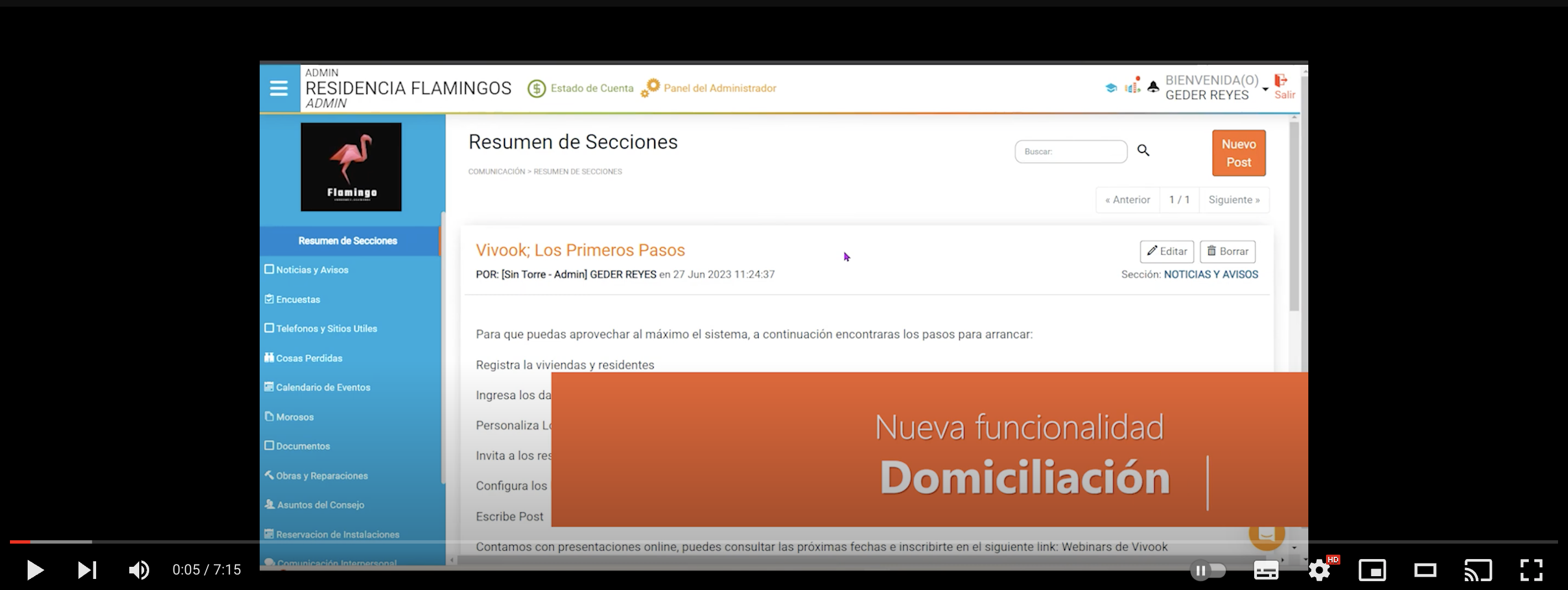Open the hamburger menu in the header
This screenshot has height=590, width=1568.
click(x=279, y=88)
